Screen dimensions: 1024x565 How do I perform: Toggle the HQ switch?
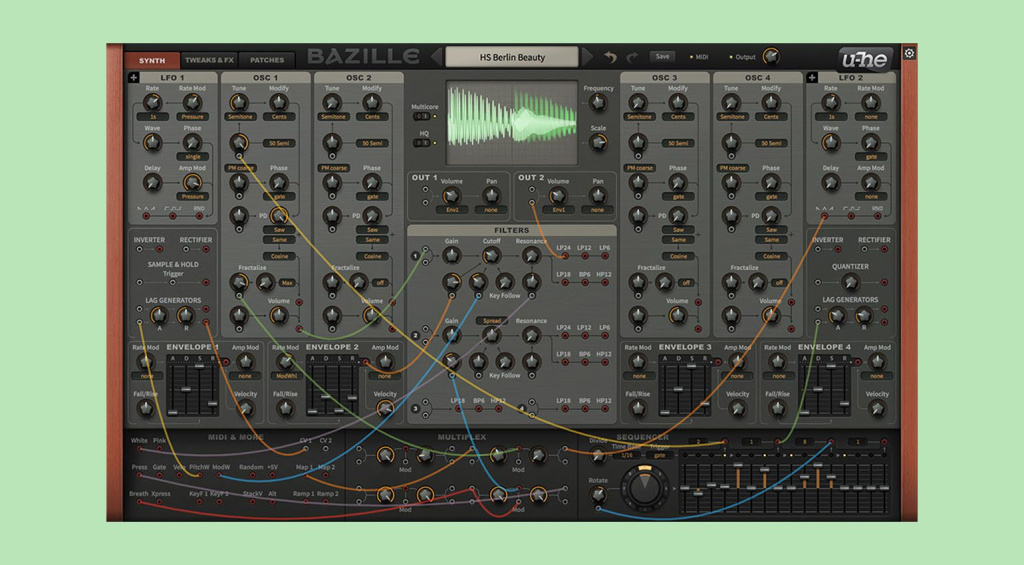[x=423, y=142]
